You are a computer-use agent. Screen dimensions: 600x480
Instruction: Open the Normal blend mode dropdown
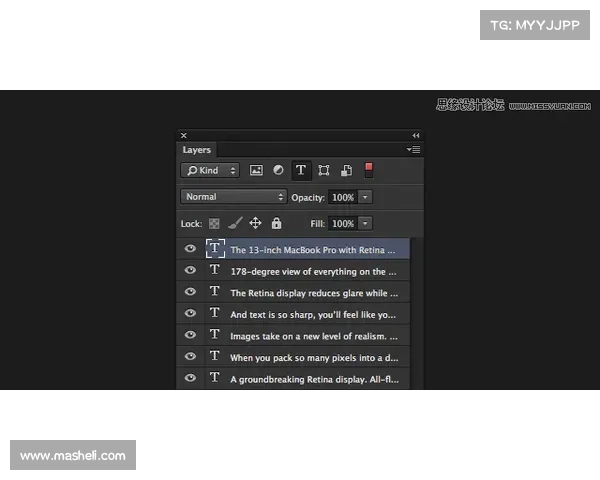tap(233, 197)
